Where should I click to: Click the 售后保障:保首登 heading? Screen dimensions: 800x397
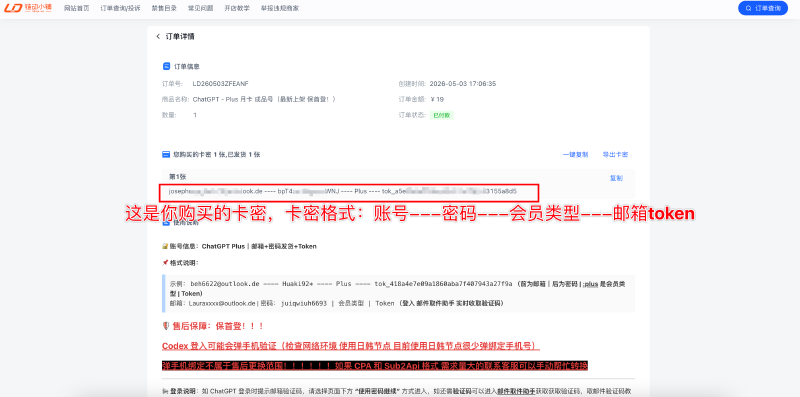[218, 326]
